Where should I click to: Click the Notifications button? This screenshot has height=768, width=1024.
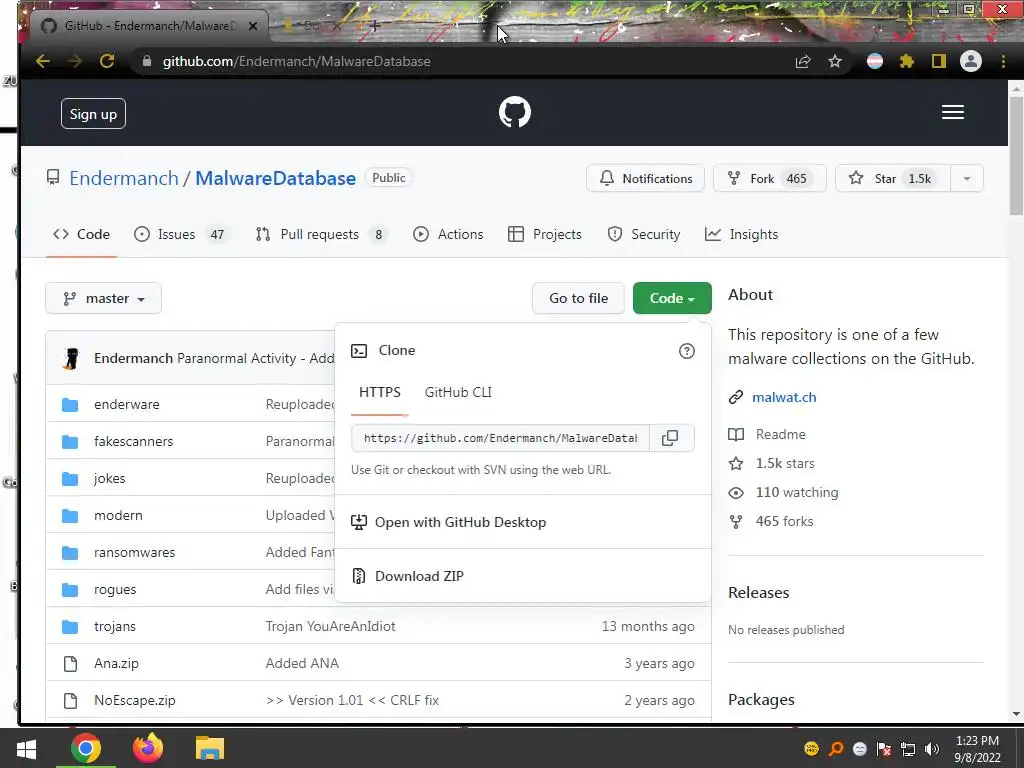(x=645, y=178)
